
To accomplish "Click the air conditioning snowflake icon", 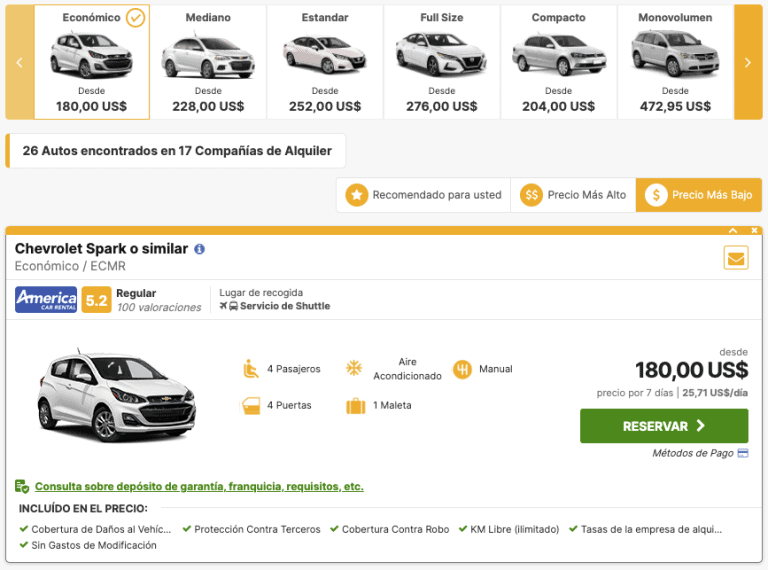I will [x=354, y=369].
